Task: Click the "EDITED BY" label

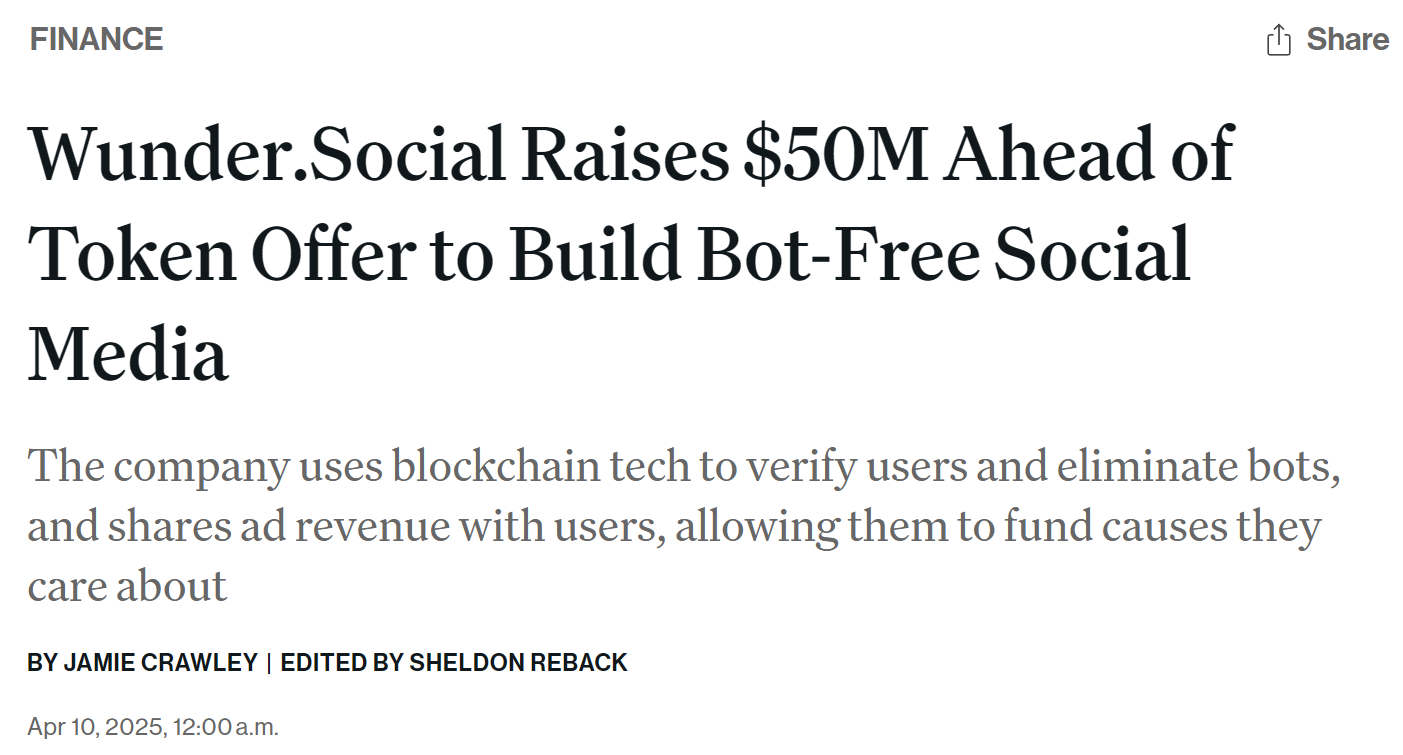Action: tap(342, 662)
